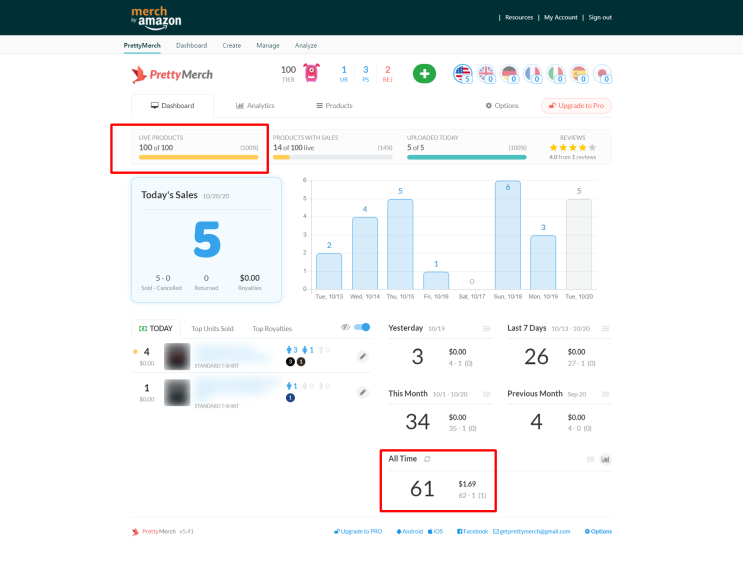Open Analyze in the top navigation
Screen dimensions: 743x565
click(x=306, y=46)
